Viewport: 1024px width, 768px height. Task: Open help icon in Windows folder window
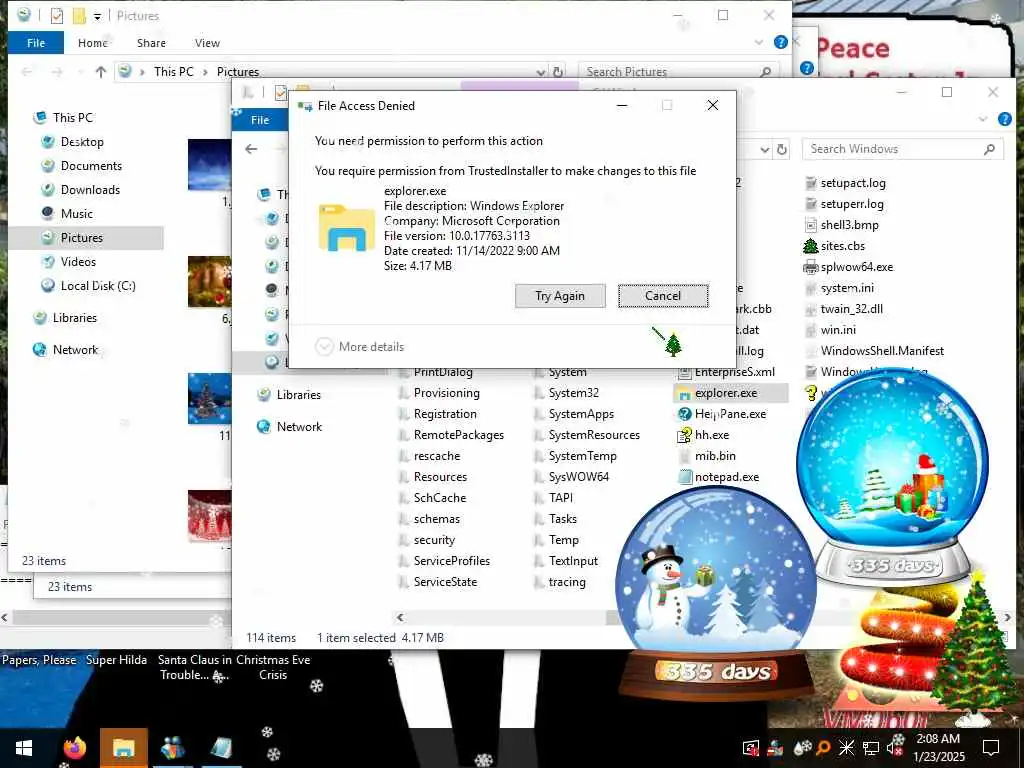point(1005,119)
